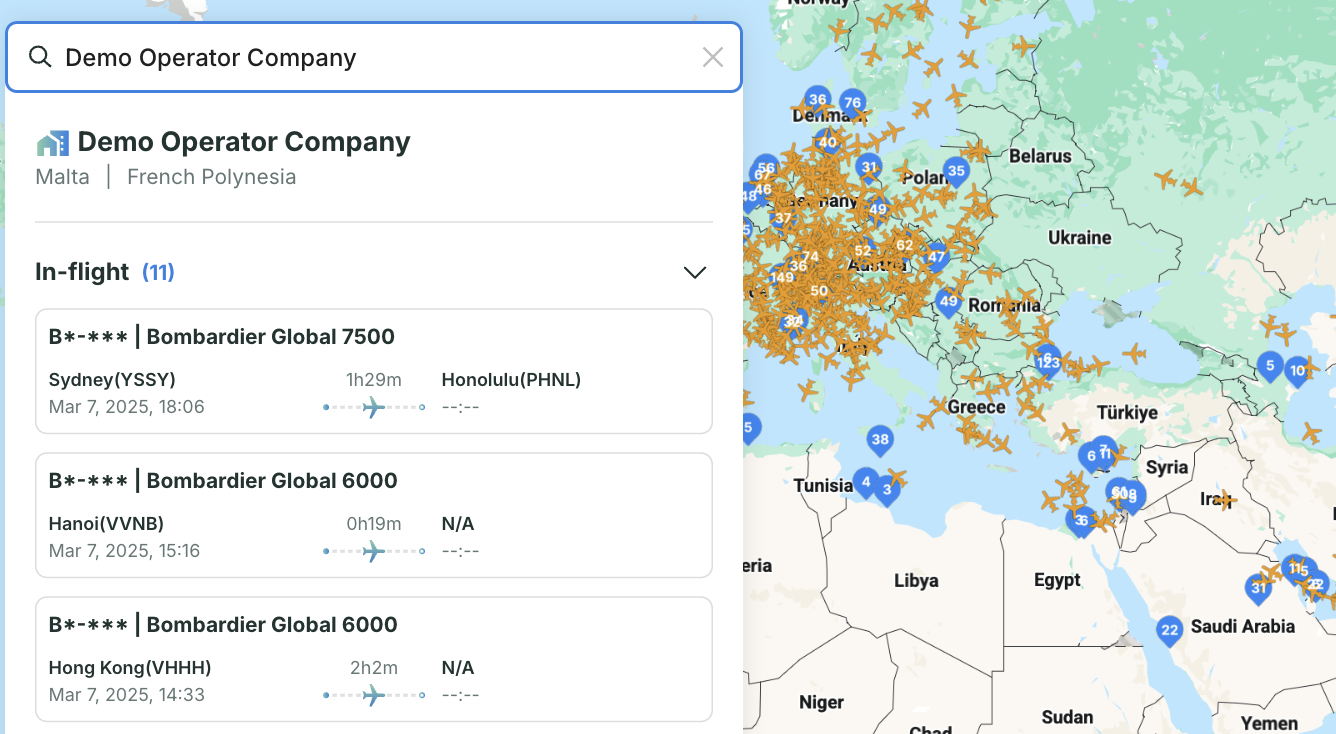This screenshot has height=734, width=1336.
Task: Click the magnifier search icon
Action: pos(40,57)
